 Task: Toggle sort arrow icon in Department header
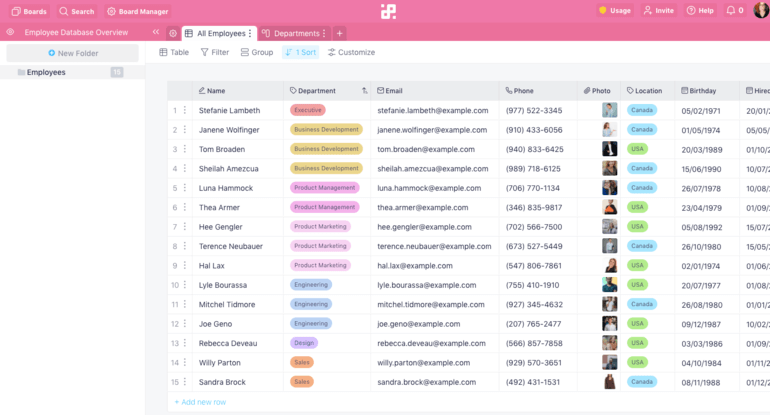[364, 91]
